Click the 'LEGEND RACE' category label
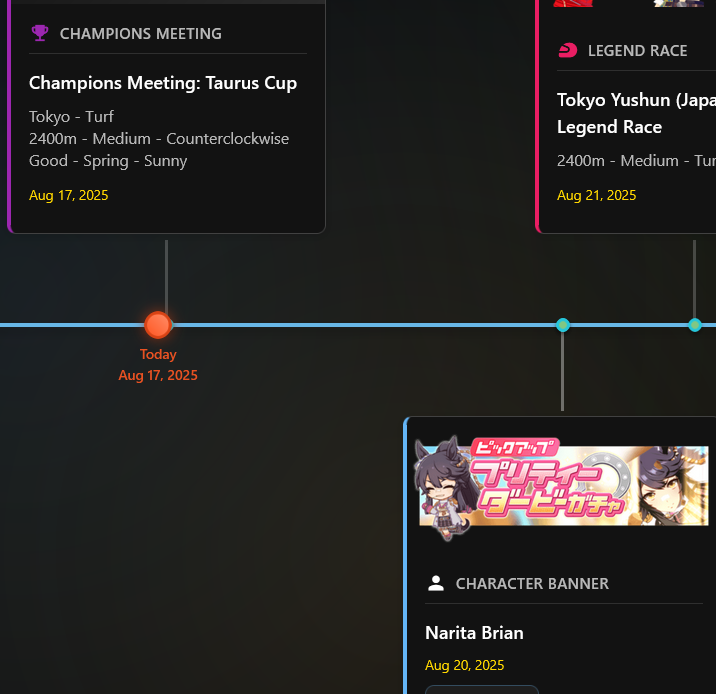The width and height of the screenshot is (716, 694). (x=637, y=51)
